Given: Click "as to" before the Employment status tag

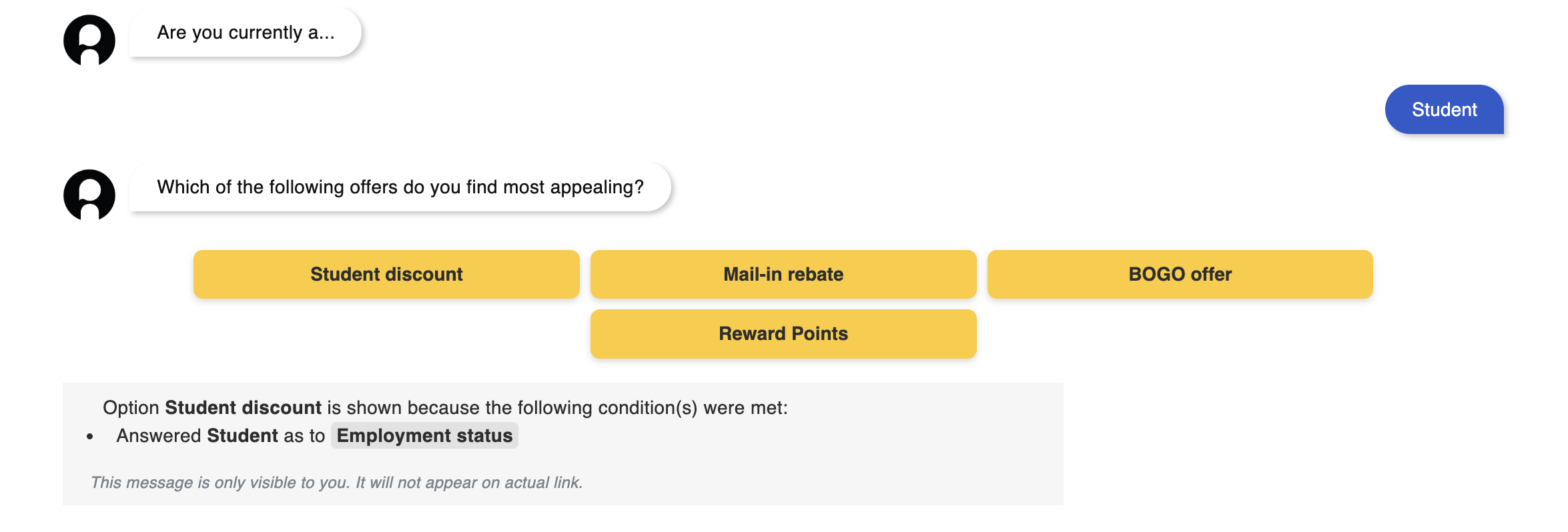Looking at the screenshot, I should (x=304, y=435).
